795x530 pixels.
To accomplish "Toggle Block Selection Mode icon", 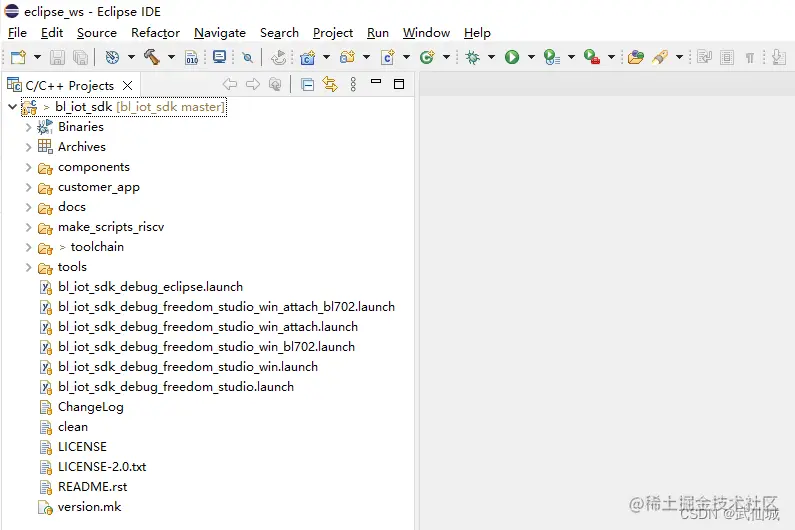I will (727, 57).
